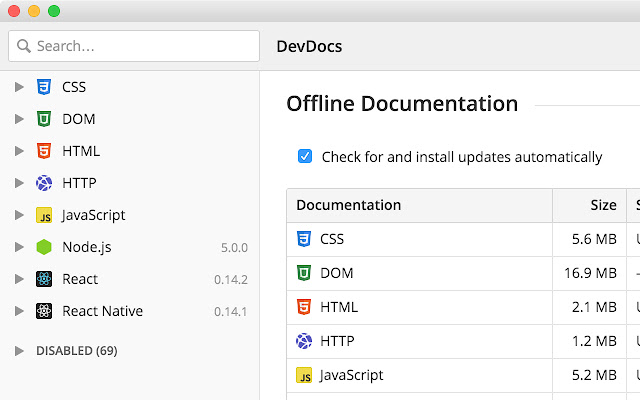Click the CSS icon in documentation table
Image resolution: width=640 pixels, height=400 pixels.
(304, 239)
